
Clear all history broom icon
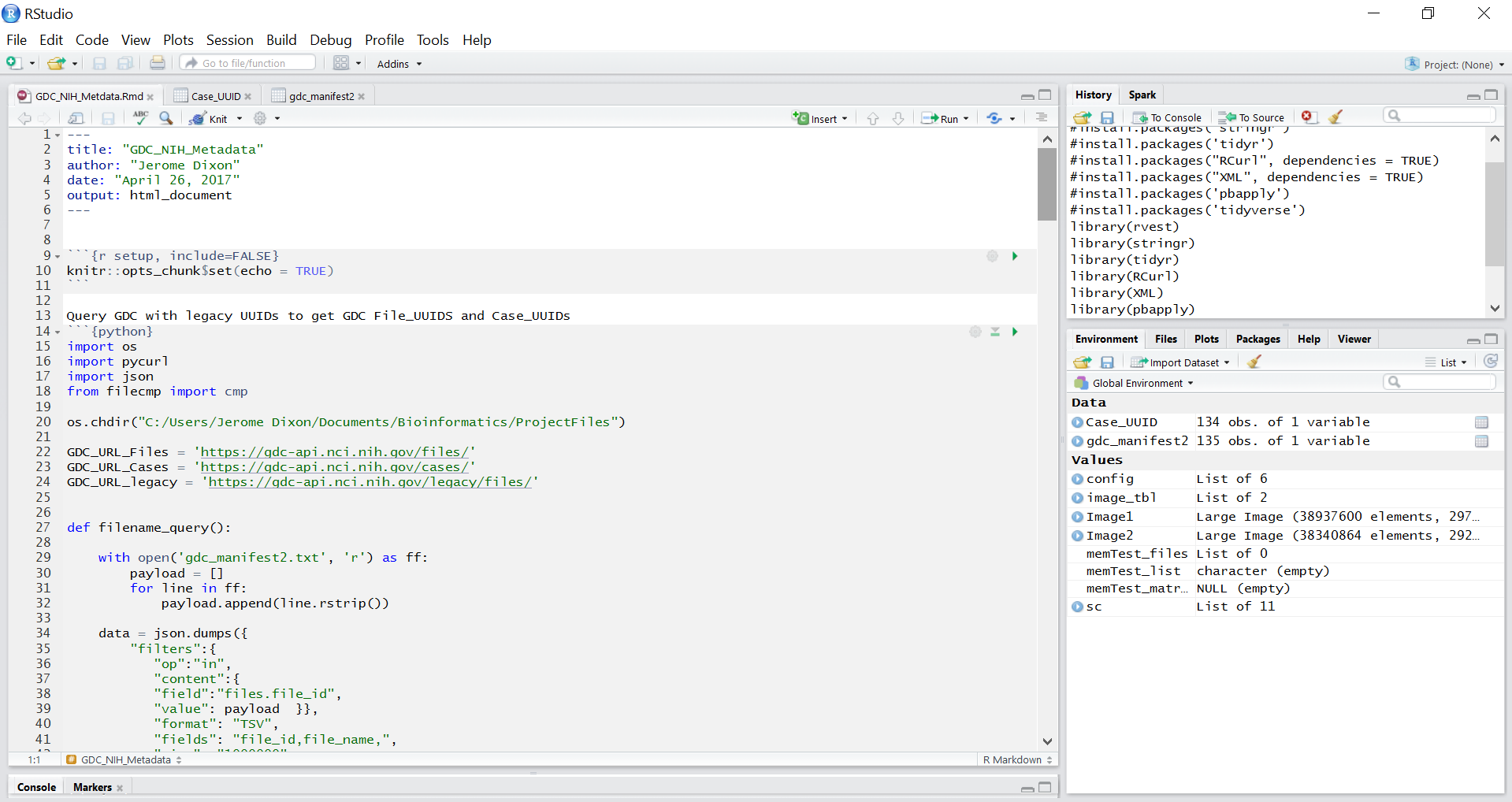tap(1335, 117)
